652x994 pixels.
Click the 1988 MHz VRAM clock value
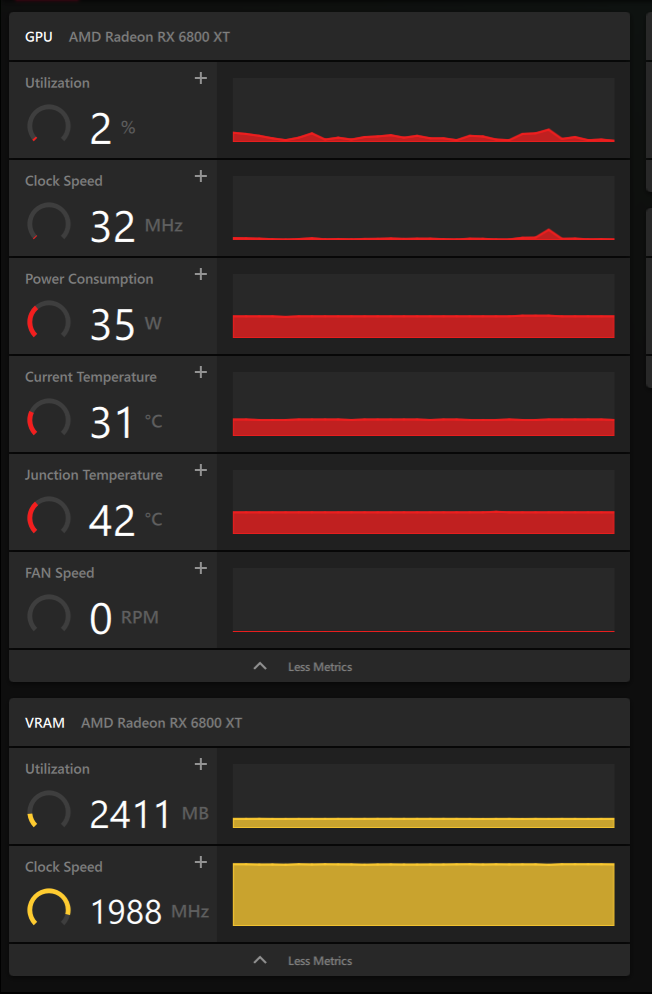point(150,912)
